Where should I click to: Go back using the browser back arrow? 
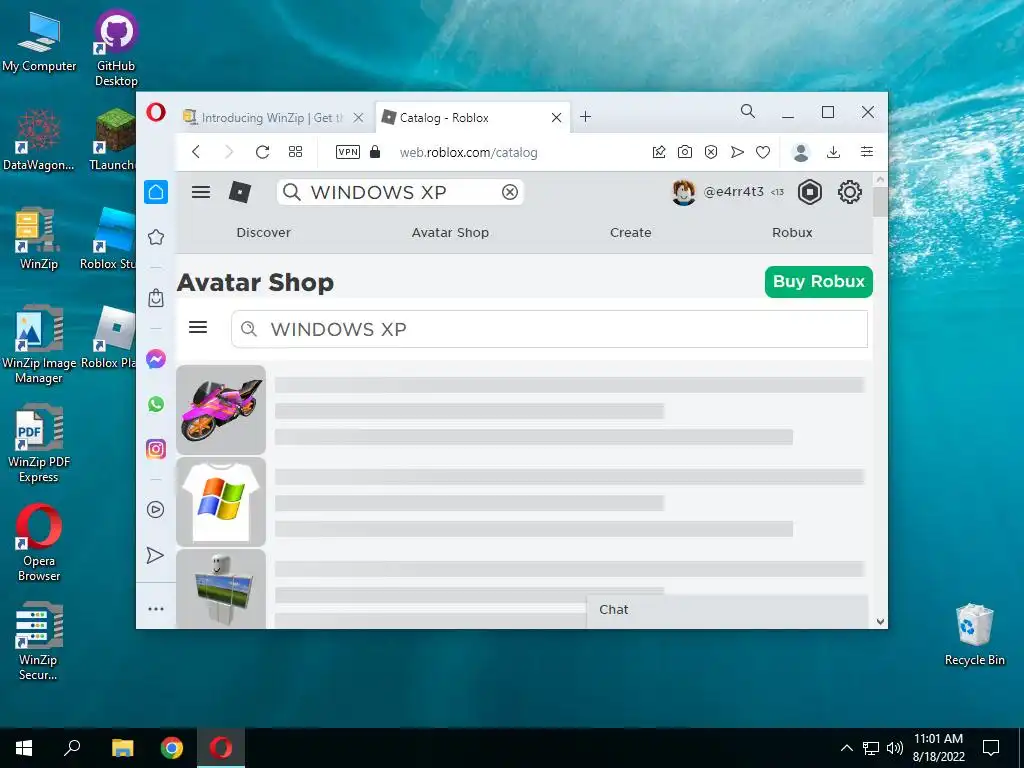196,152
